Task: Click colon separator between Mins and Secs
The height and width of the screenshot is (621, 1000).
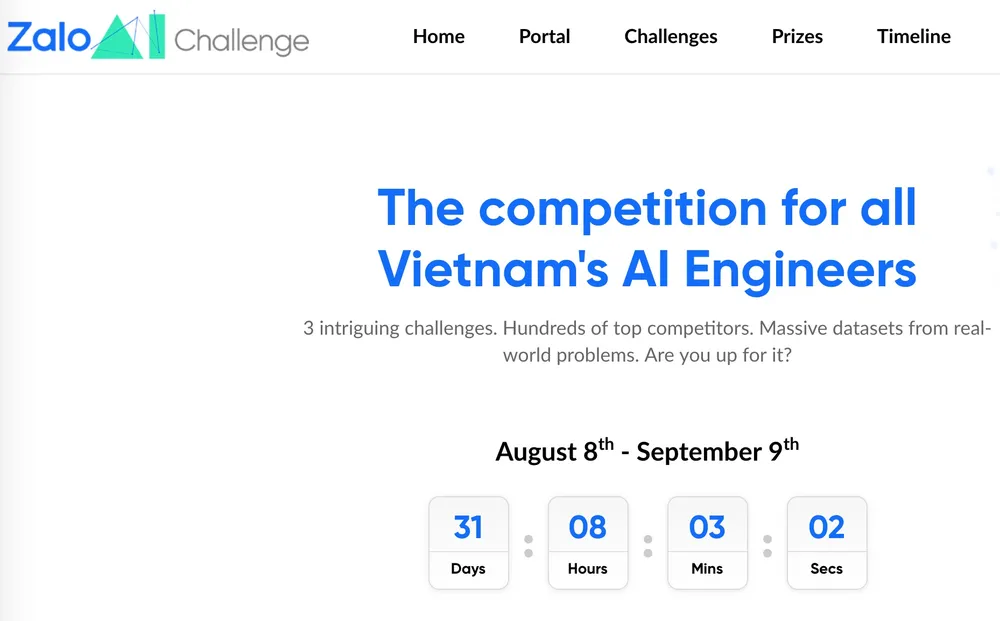Action: (x=767, y=546)
